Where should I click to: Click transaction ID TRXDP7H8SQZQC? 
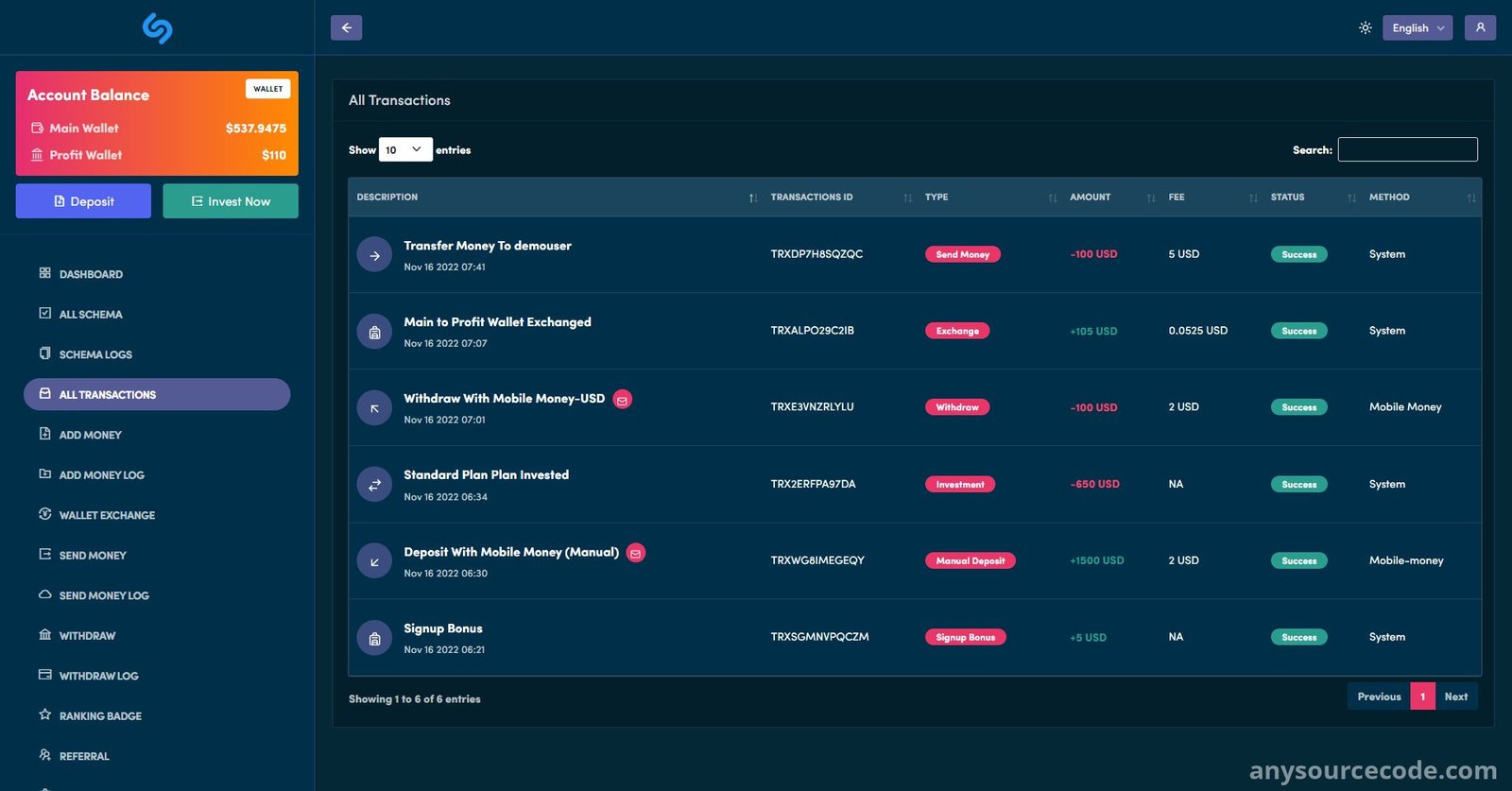click(816, 254)
